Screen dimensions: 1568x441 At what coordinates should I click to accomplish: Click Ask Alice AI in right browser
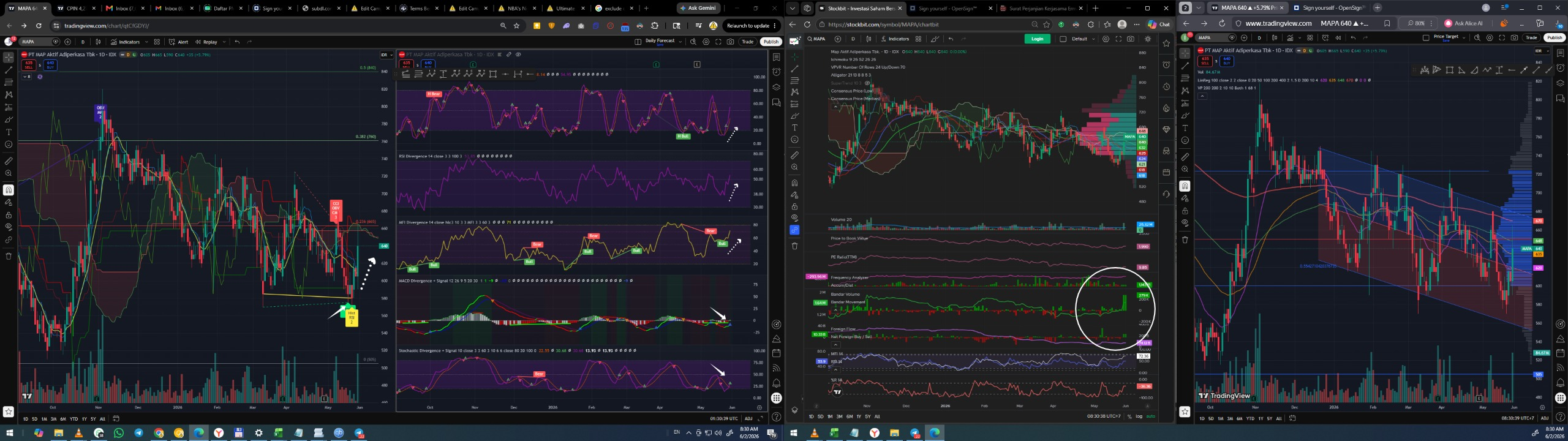1464,23
